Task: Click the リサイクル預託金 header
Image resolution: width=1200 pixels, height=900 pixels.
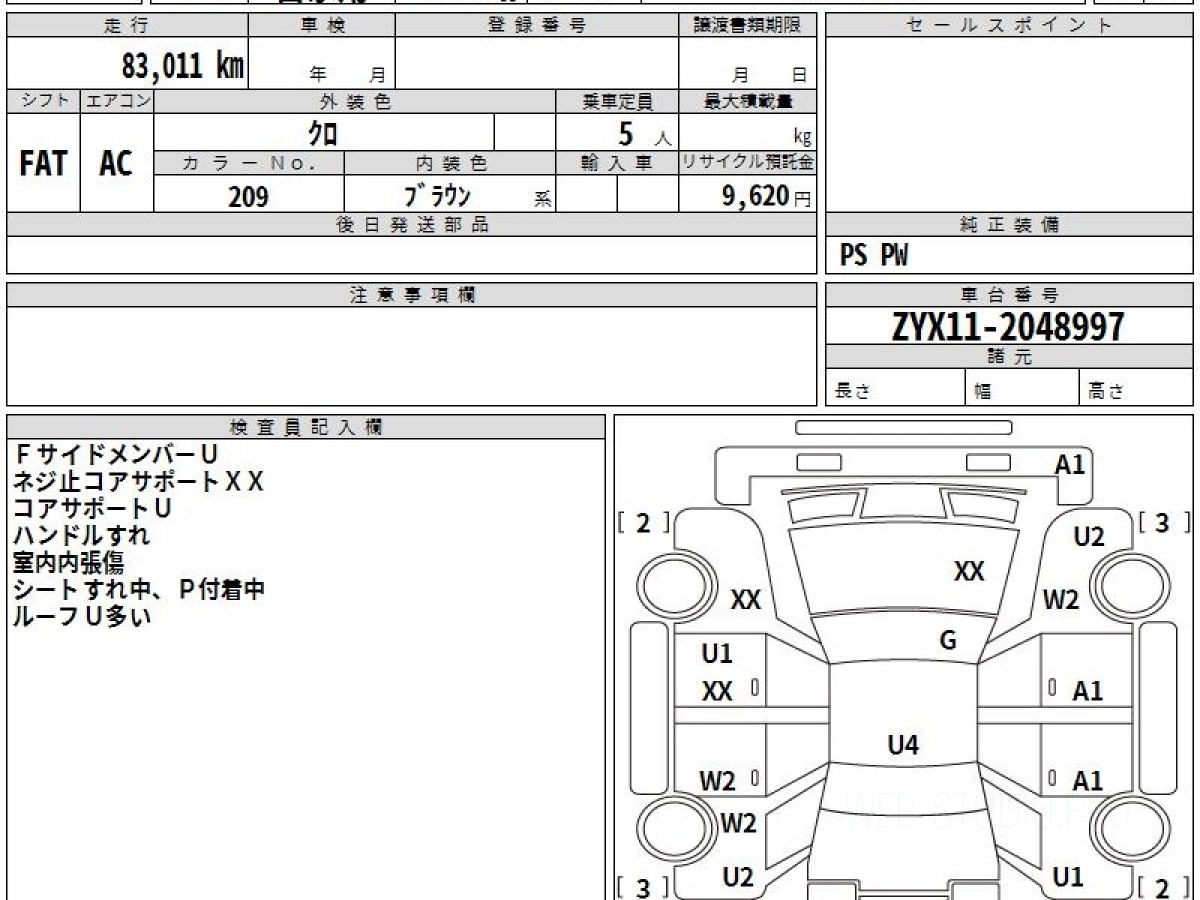Action: (x=748, y=163)
